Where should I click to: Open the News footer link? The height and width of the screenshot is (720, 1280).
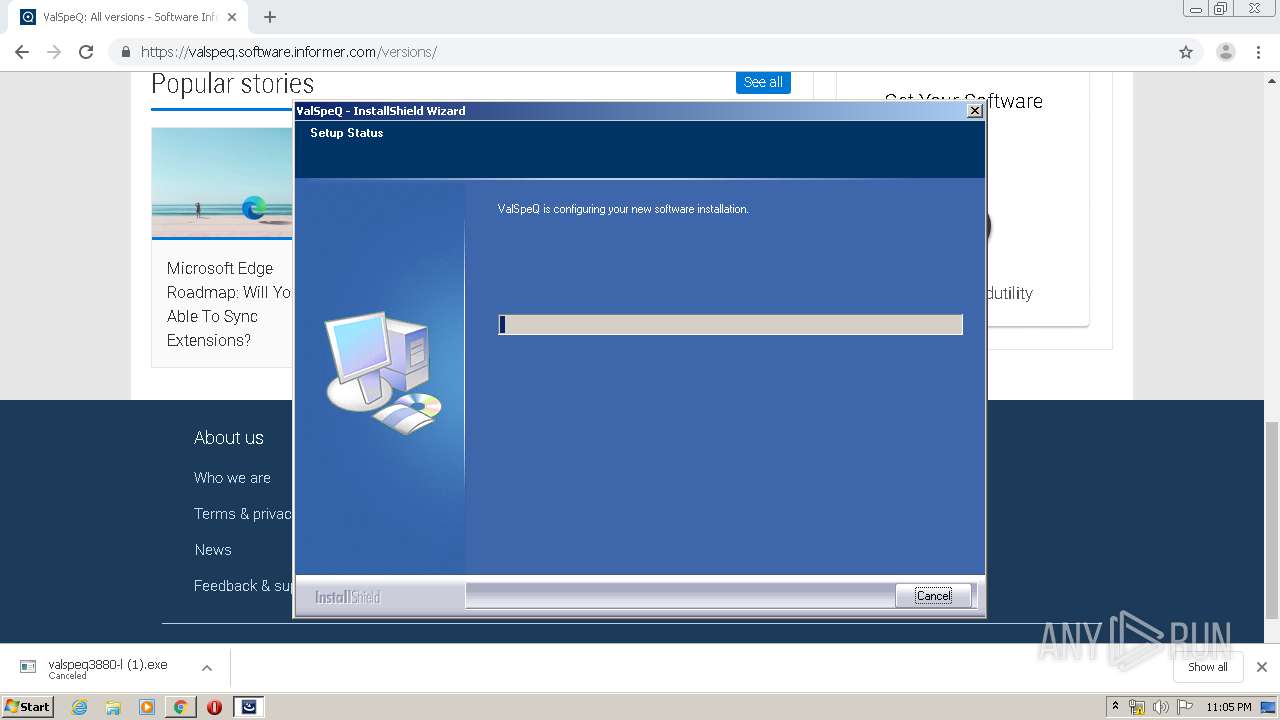click(x=213, y=550)
